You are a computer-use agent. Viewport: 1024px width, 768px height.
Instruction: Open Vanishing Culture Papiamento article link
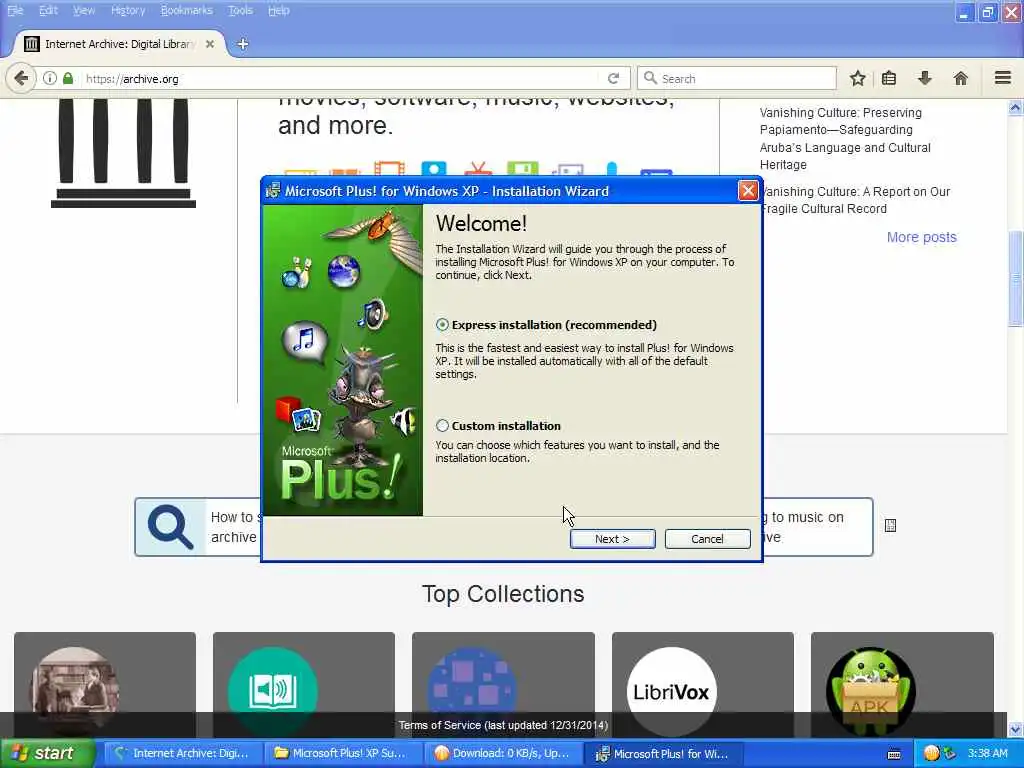tap(845, 138)
